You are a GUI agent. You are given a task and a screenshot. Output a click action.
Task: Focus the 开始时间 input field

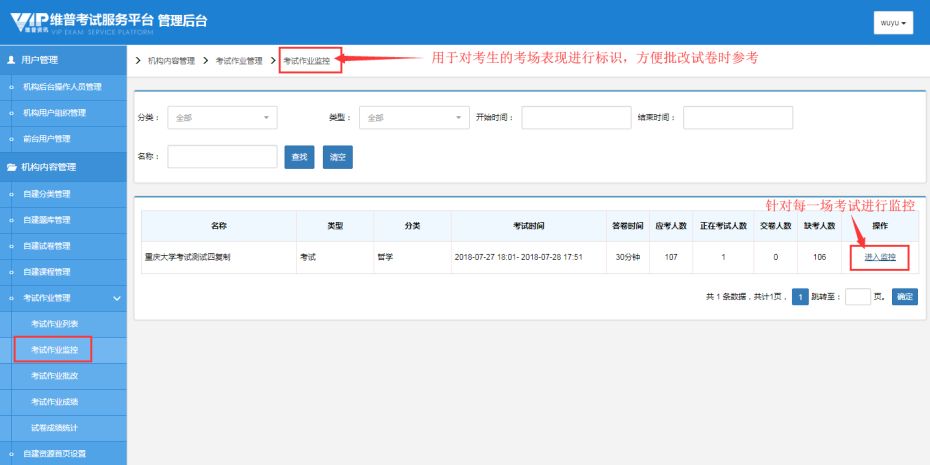(x=577, y=117)
